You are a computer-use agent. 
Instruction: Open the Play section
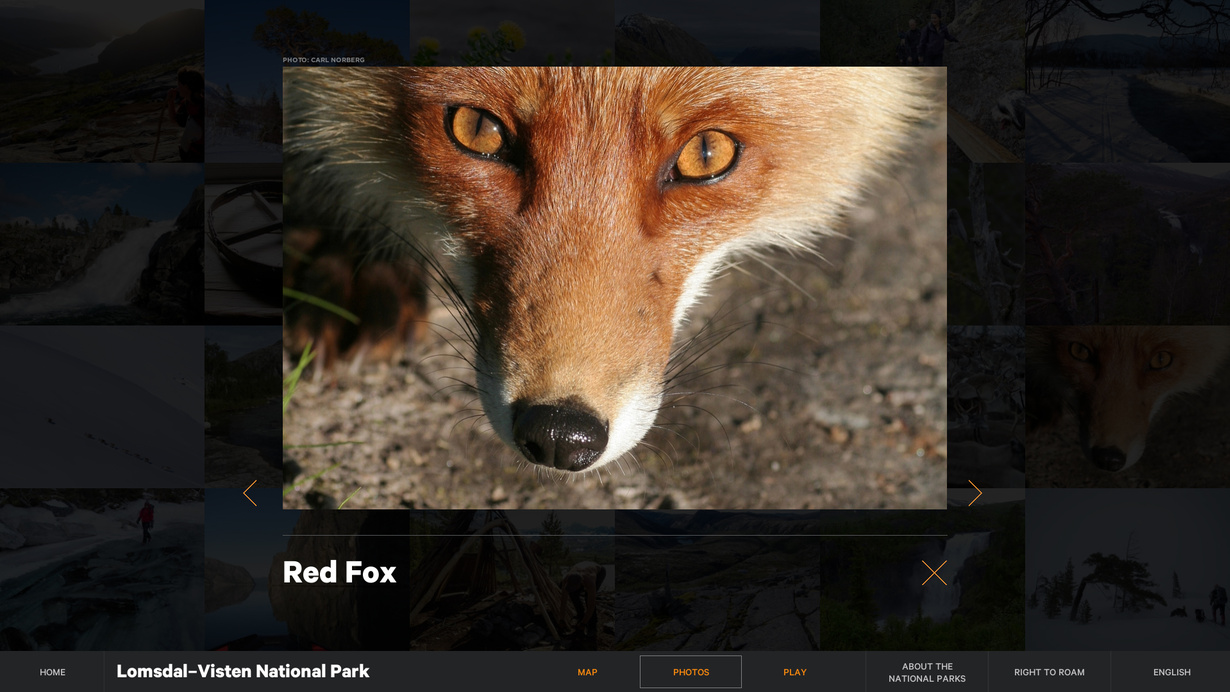[794, 672]
